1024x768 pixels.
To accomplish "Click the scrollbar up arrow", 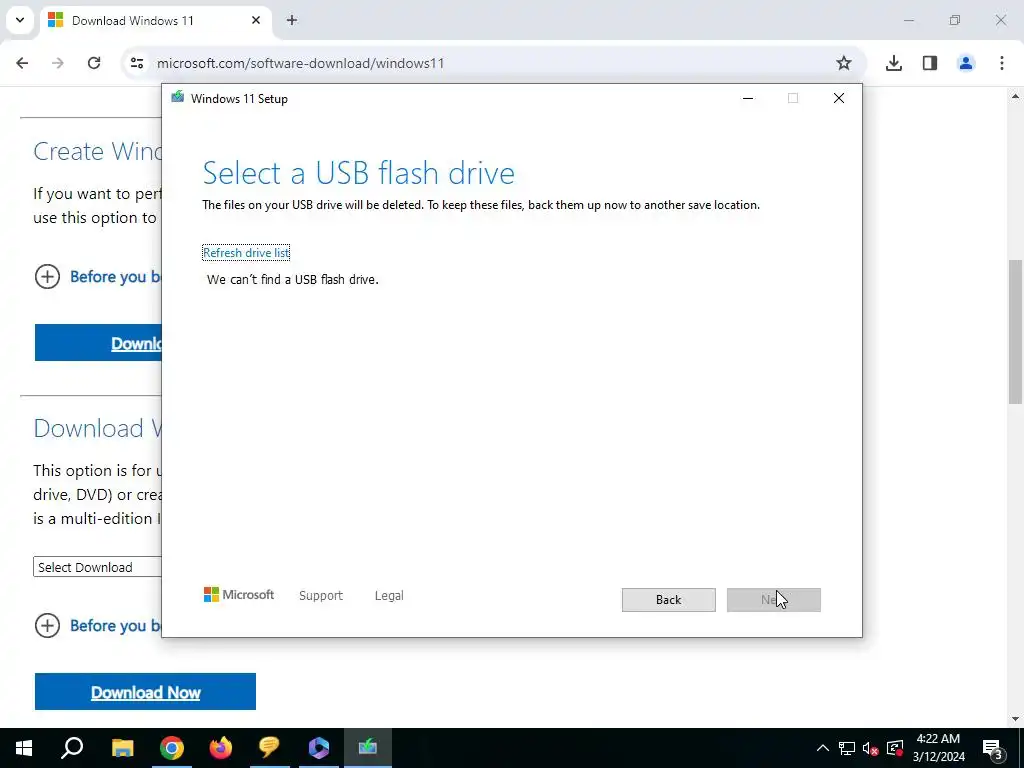I will pyautogui.click(x=1015, y=96).
